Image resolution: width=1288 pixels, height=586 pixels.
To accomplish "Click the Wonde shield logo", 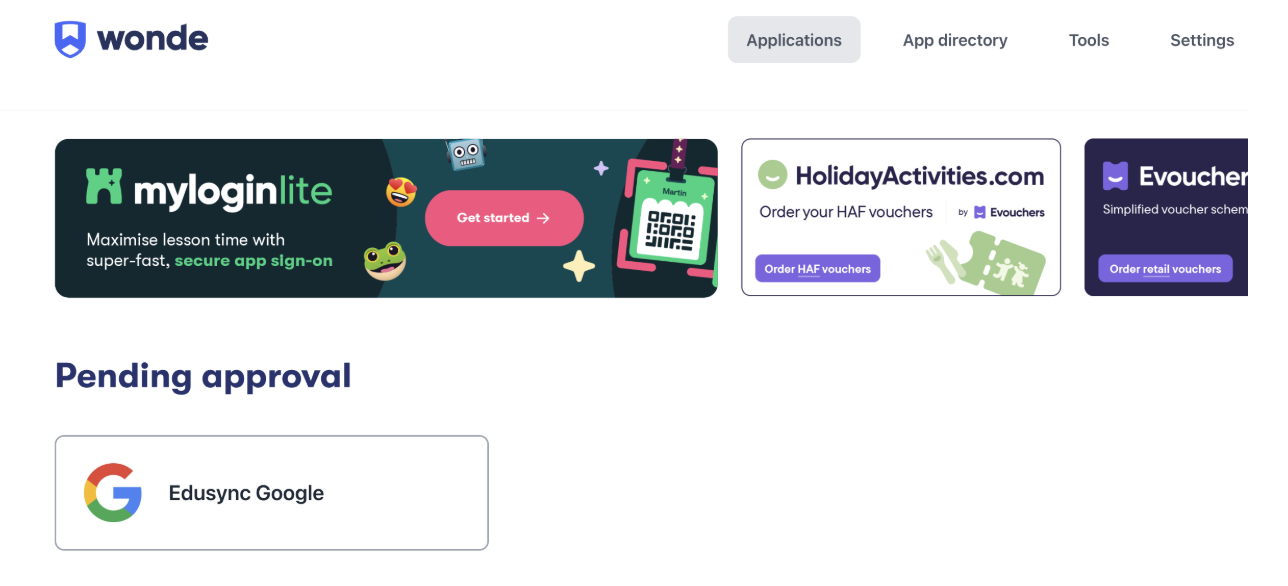I will (x=70, y=37).
